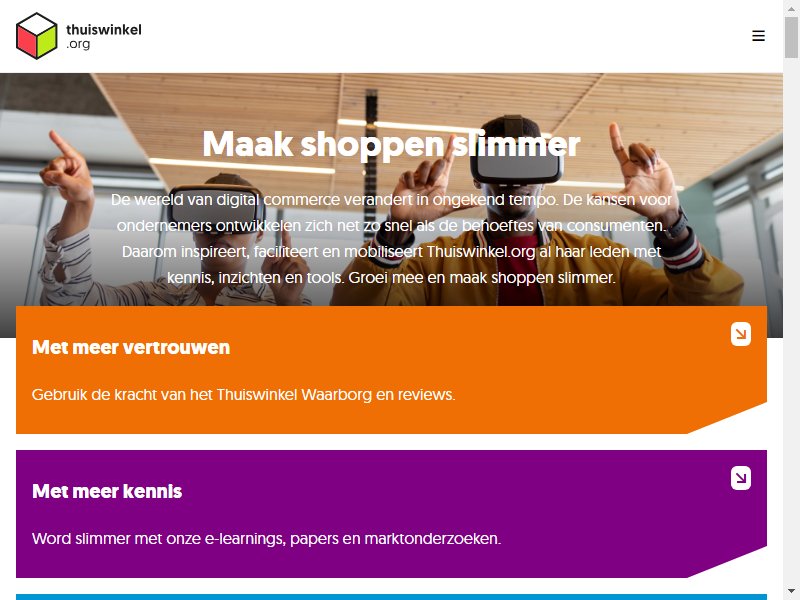This screenshot has height=600, width=800.
Task: Click the e-learnings, papers en marktonderzoeken description
Action: click(266, 538)
